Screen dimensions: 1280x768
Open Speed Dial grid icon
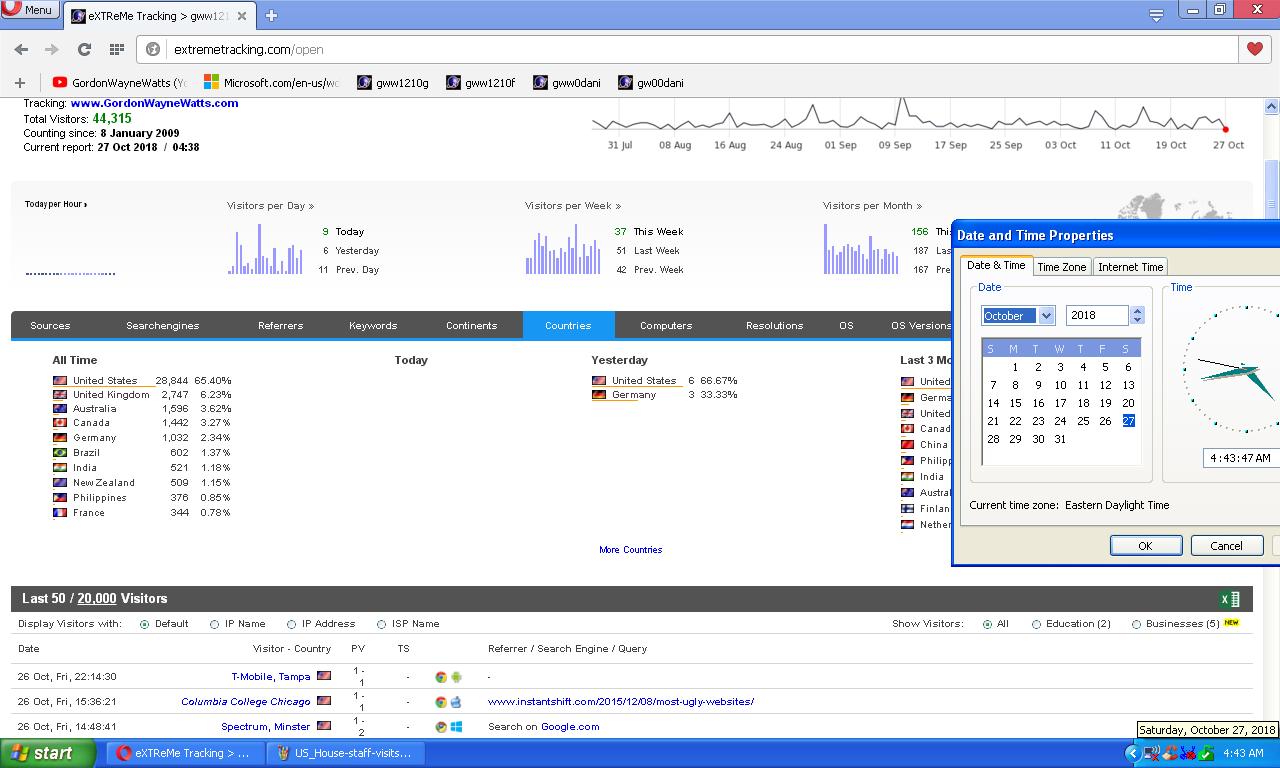116,49
